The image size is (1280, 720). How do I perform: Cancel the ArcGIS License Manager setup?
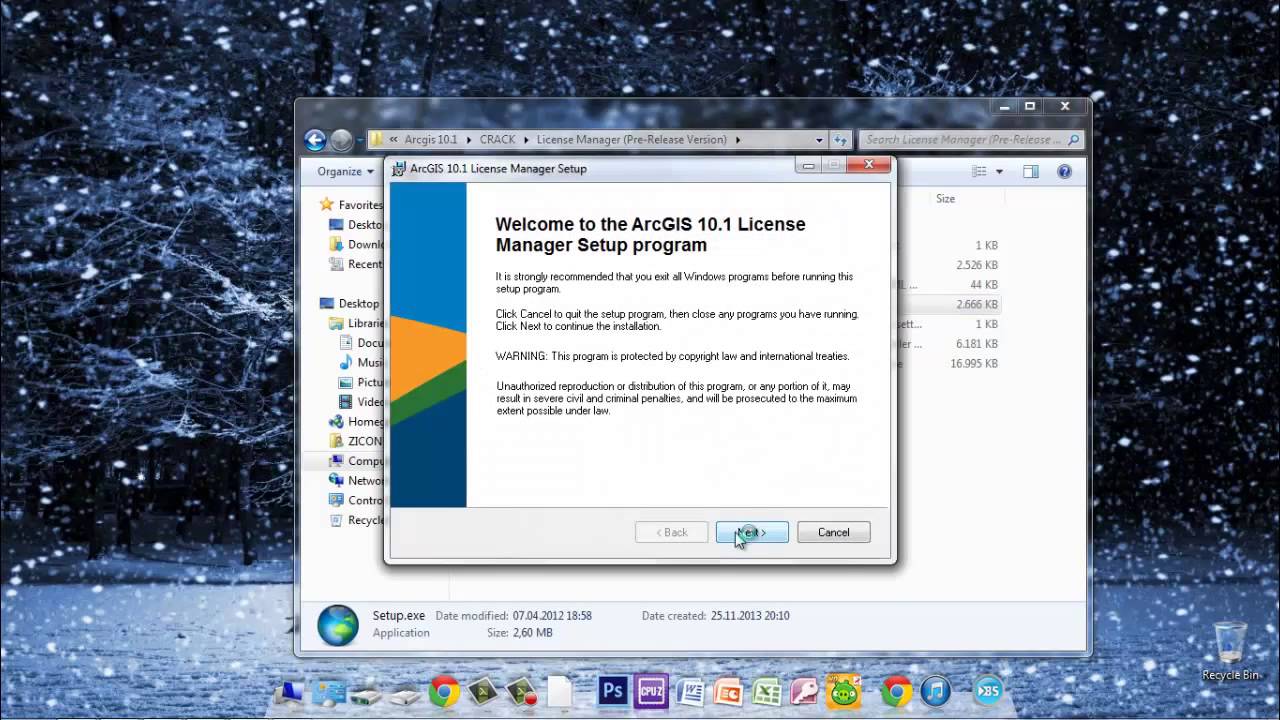tap(833, 532)
